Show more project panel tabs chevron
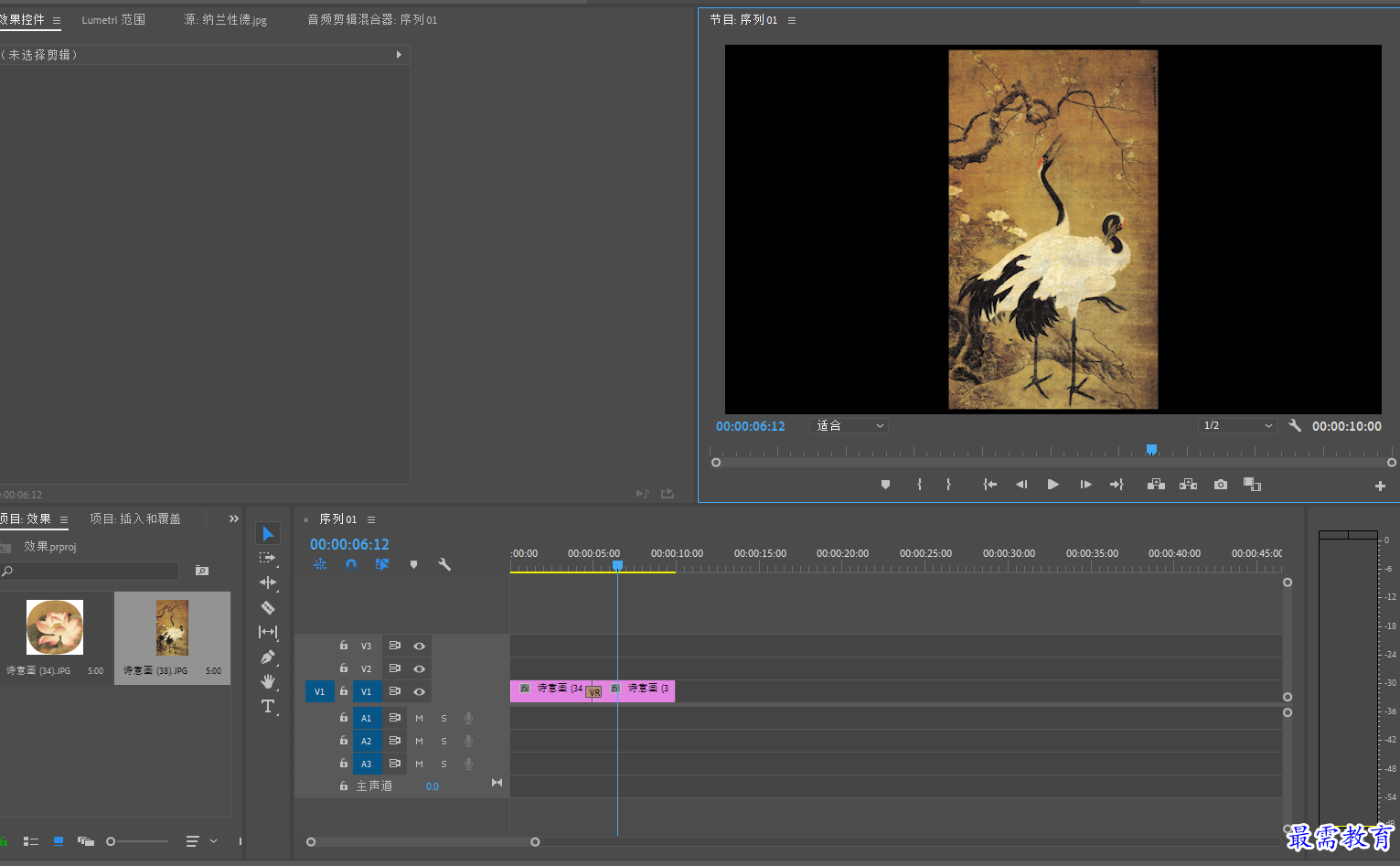Viewport: 1400px width, 866px height. (x=234, y=519)
